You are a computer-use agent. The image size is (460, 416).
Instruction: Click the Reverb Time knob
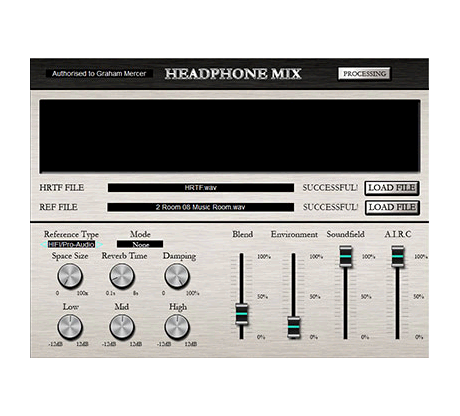pyautogui.click(x=122, y=276)
